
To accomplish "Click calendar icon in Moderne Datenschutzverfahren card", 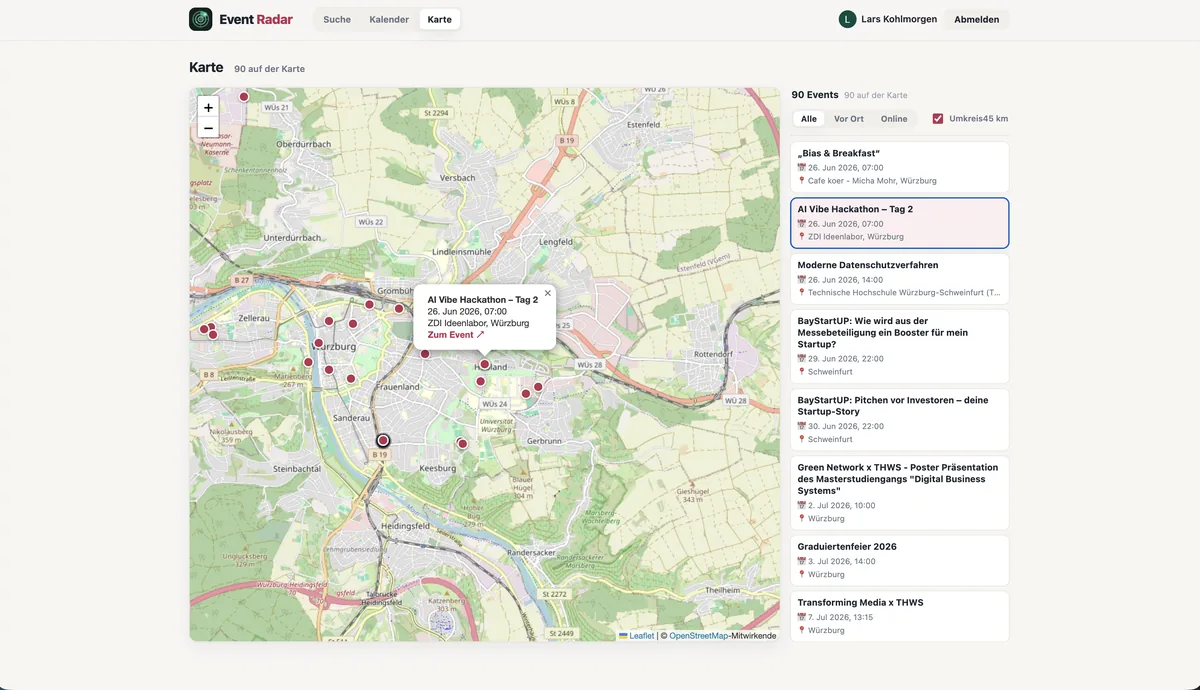I will (802, 280).
